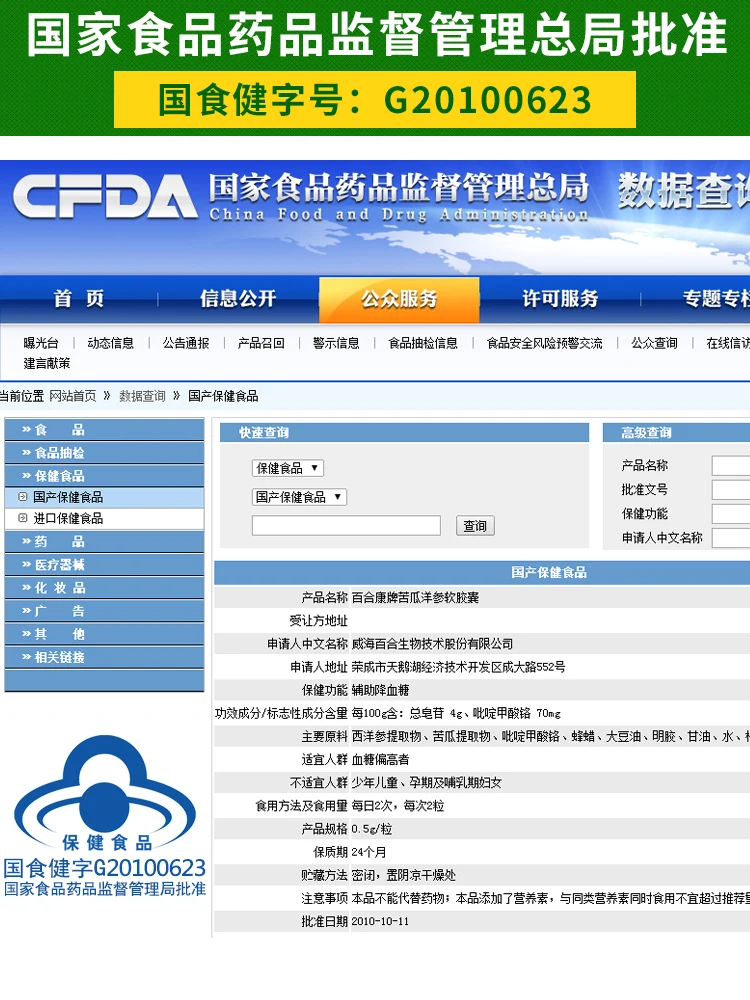
Task: Click product specification 0.5g/粒
Action: click(x=372, y=829)
